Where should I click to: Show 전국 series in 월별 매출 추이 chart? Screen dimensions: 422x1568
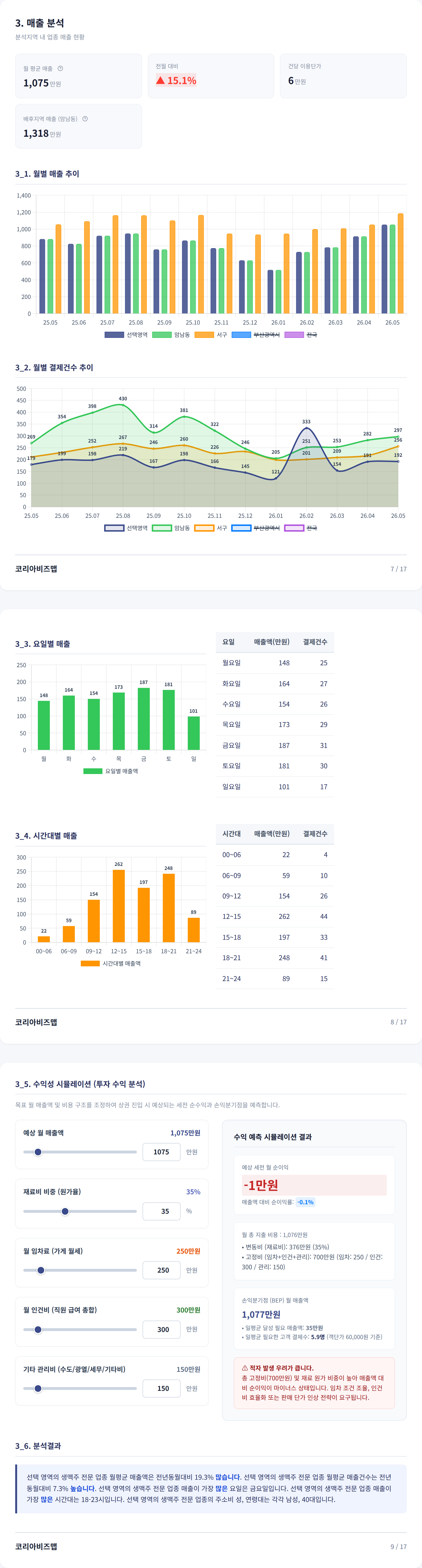click(x=301, y=335)
